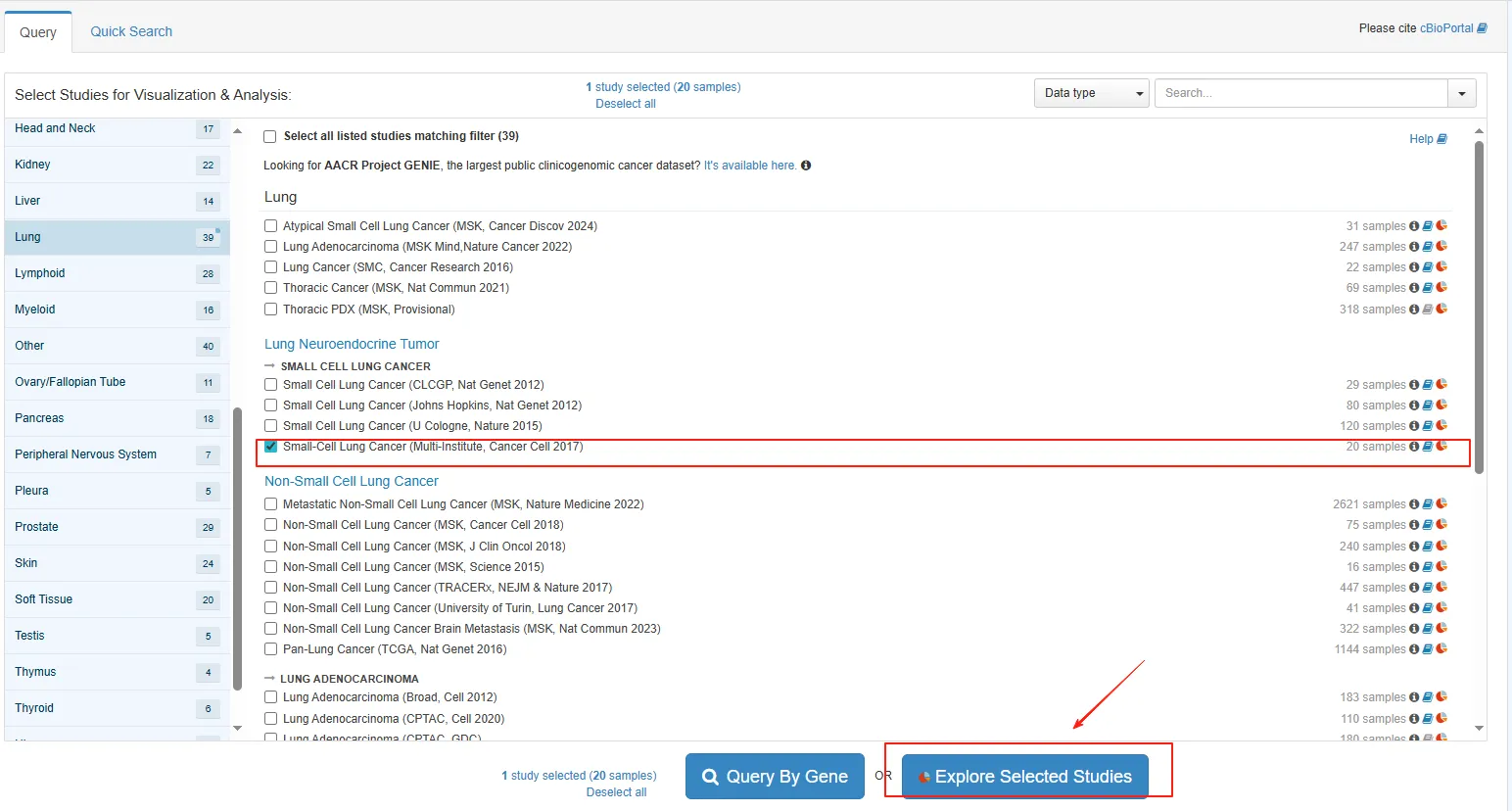Collapse the Small Cell Lung Cancer group
Screen dimensions: 1512x811
coord(269,366)
